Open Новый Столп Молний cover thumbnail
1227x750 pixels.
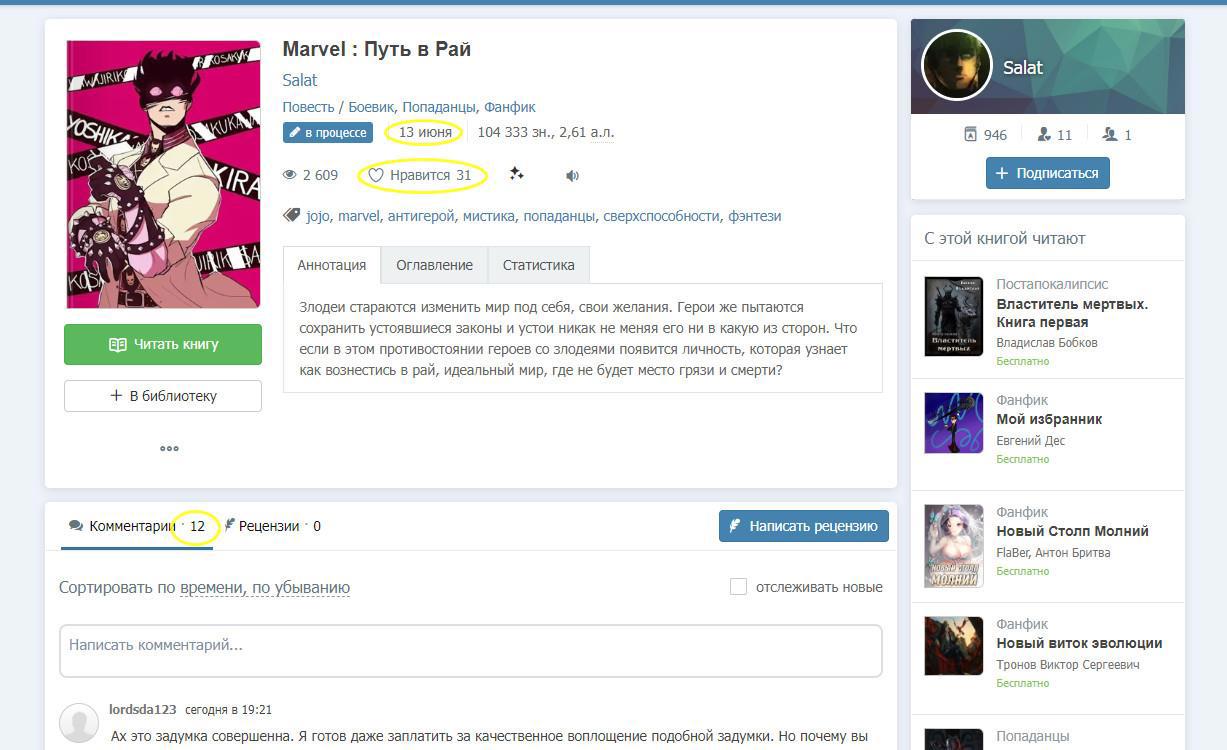pos(954,545)
